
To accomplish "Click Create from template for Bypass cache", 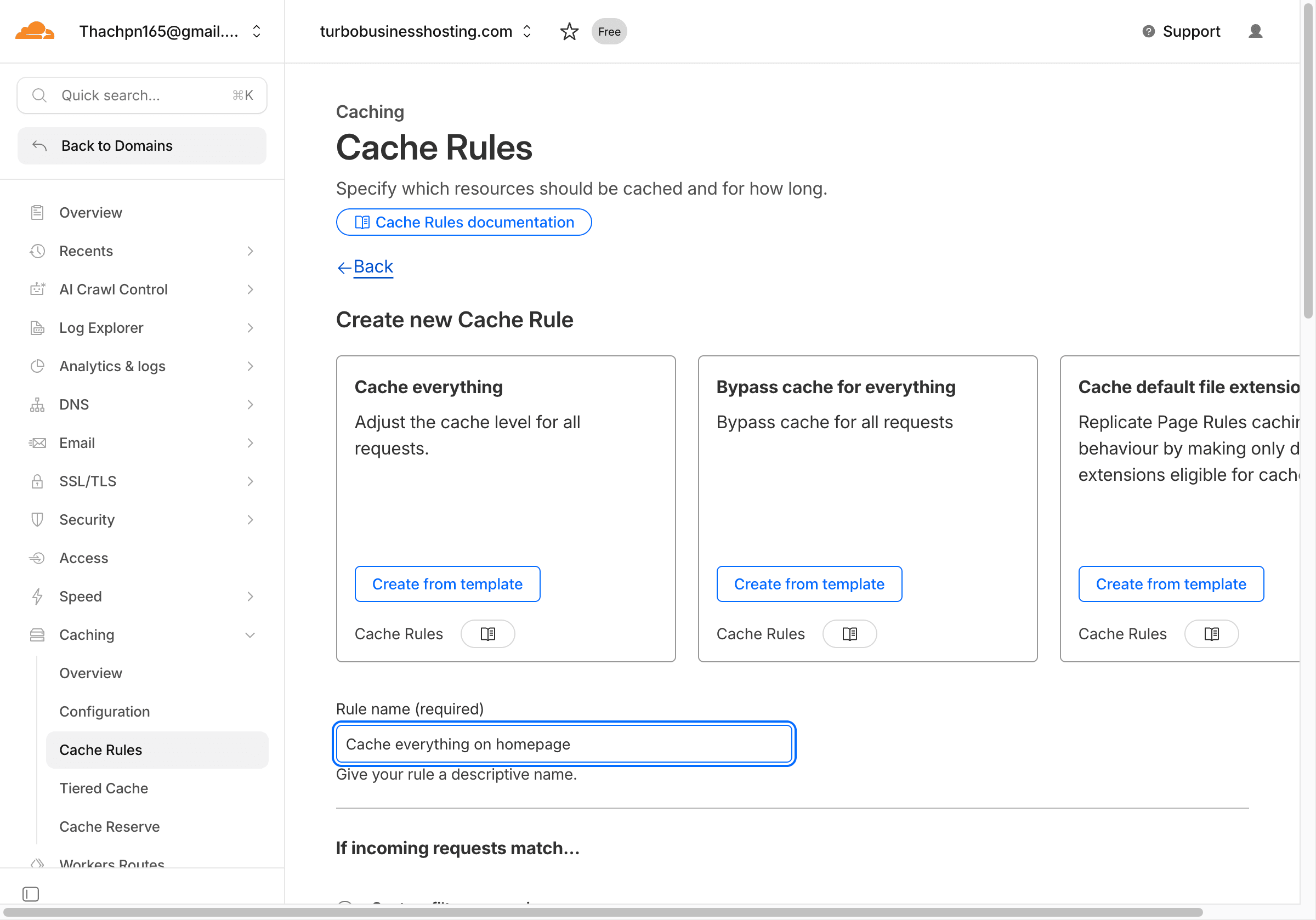I will pyautogui.click(x=809, y=583).
